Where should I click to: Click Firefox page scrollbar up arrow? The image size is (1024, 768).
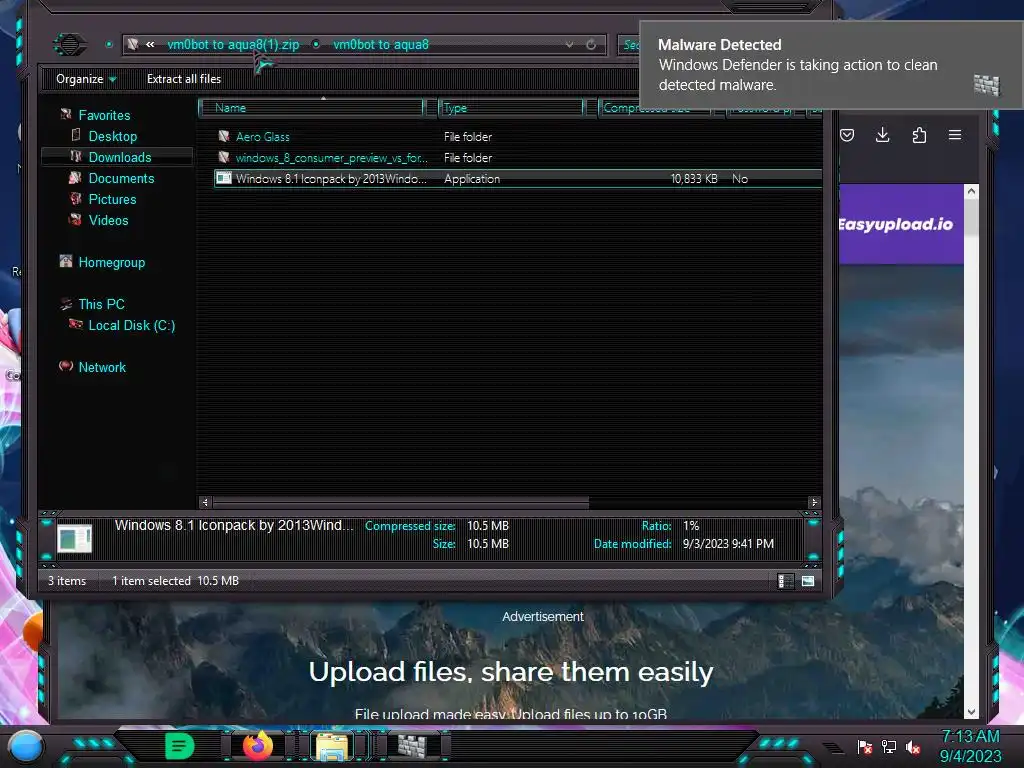[x=971, y=191]
